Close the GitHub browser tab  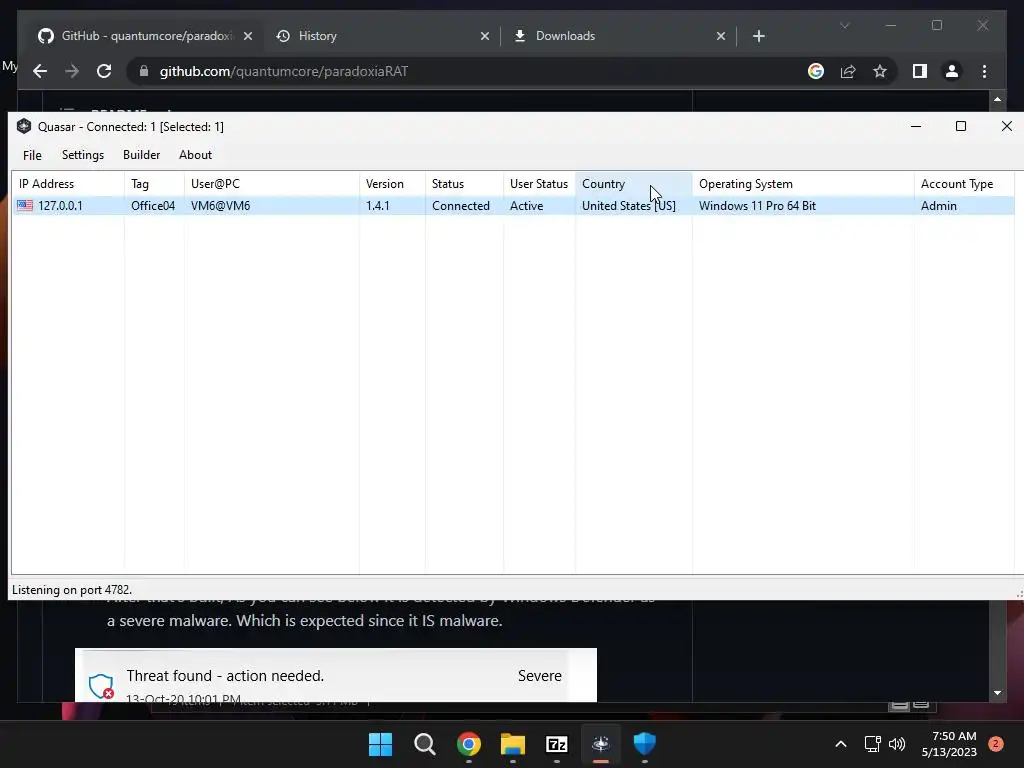click(x=248, y=37)
